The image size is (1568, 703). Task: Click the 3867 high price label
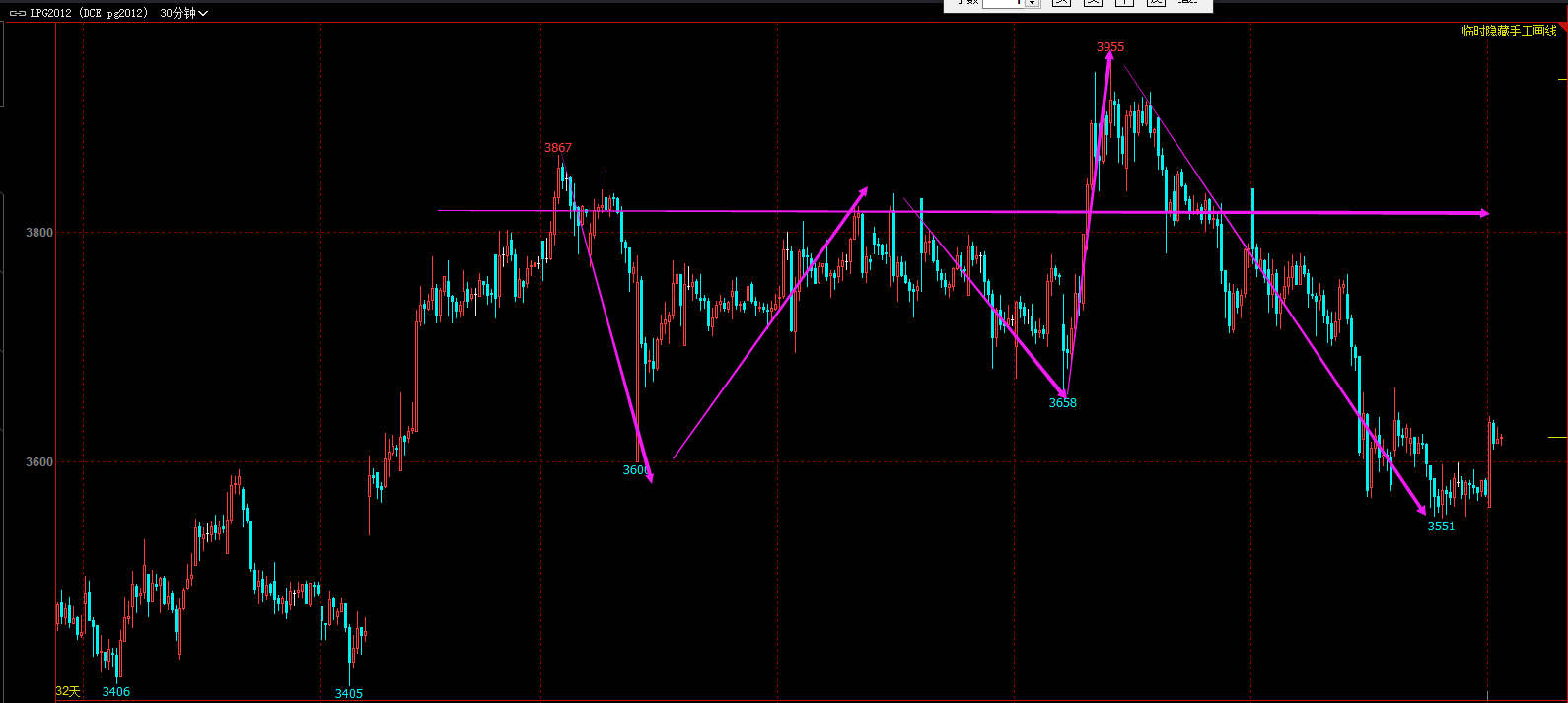pyautogui.click(x=558, y=148)
